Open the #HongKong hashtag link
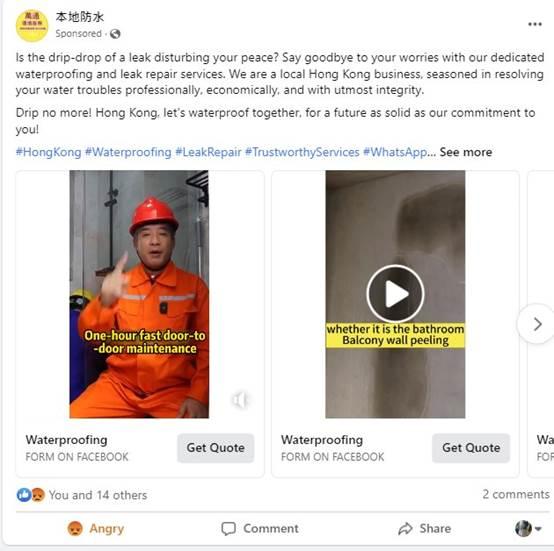554x551 pixels. pos(48,152)
